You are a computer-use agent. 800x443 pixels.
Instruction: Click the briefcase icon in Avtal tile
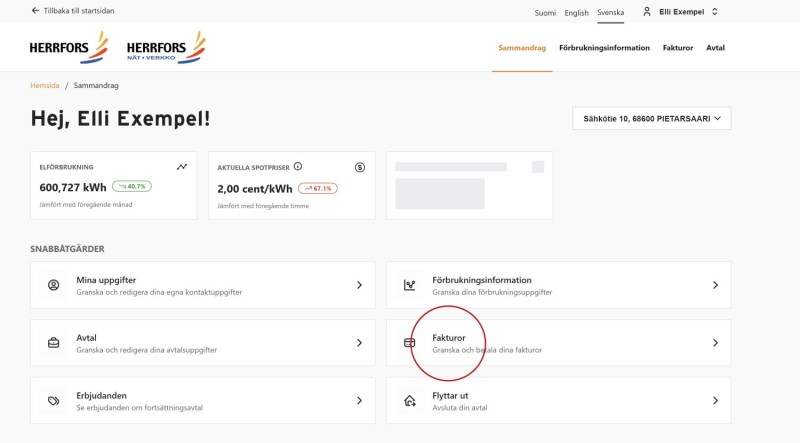click(x=54, y=343)
